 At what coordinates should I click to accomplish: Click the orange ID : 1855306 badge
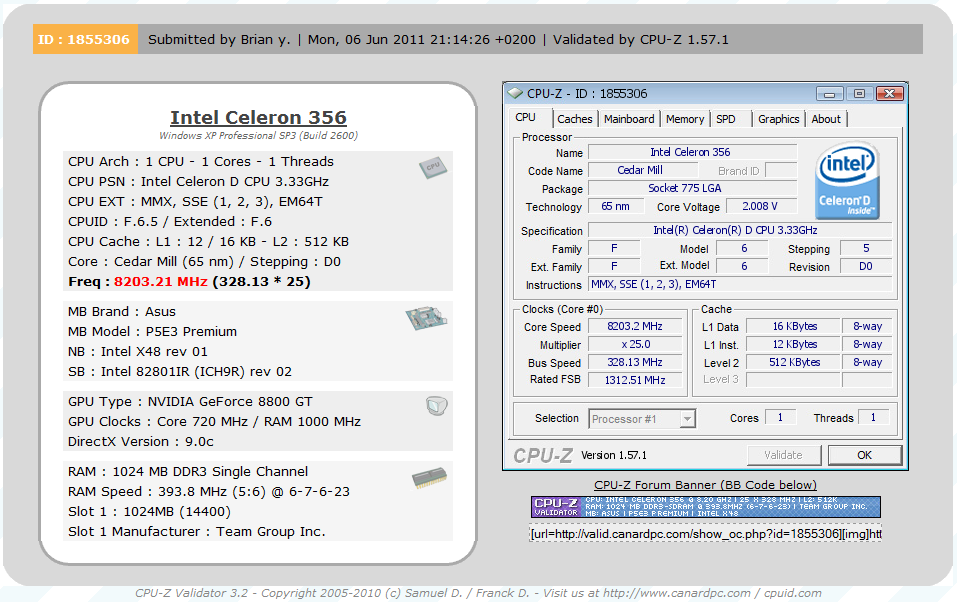pyautogui.click(x=85, y=39)
